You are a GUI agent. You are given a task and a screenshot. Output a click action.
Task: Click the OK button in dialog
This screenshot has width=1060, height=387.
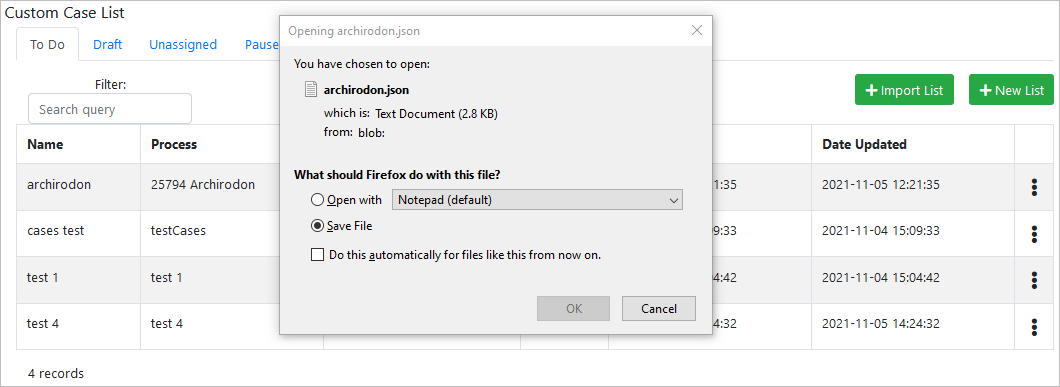[574, 309]
